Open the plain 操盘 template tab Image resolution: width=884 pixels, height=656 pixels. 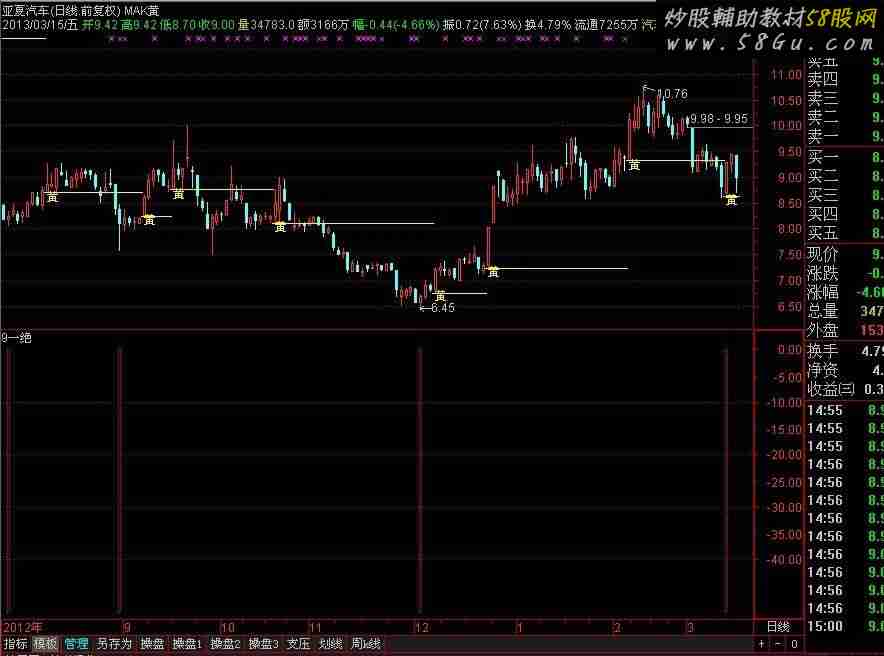[x=152, y=644]
